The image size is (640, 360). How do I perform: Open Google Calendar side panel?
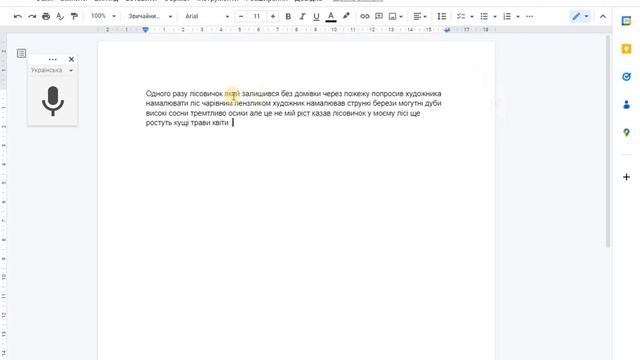coord(626,21)
